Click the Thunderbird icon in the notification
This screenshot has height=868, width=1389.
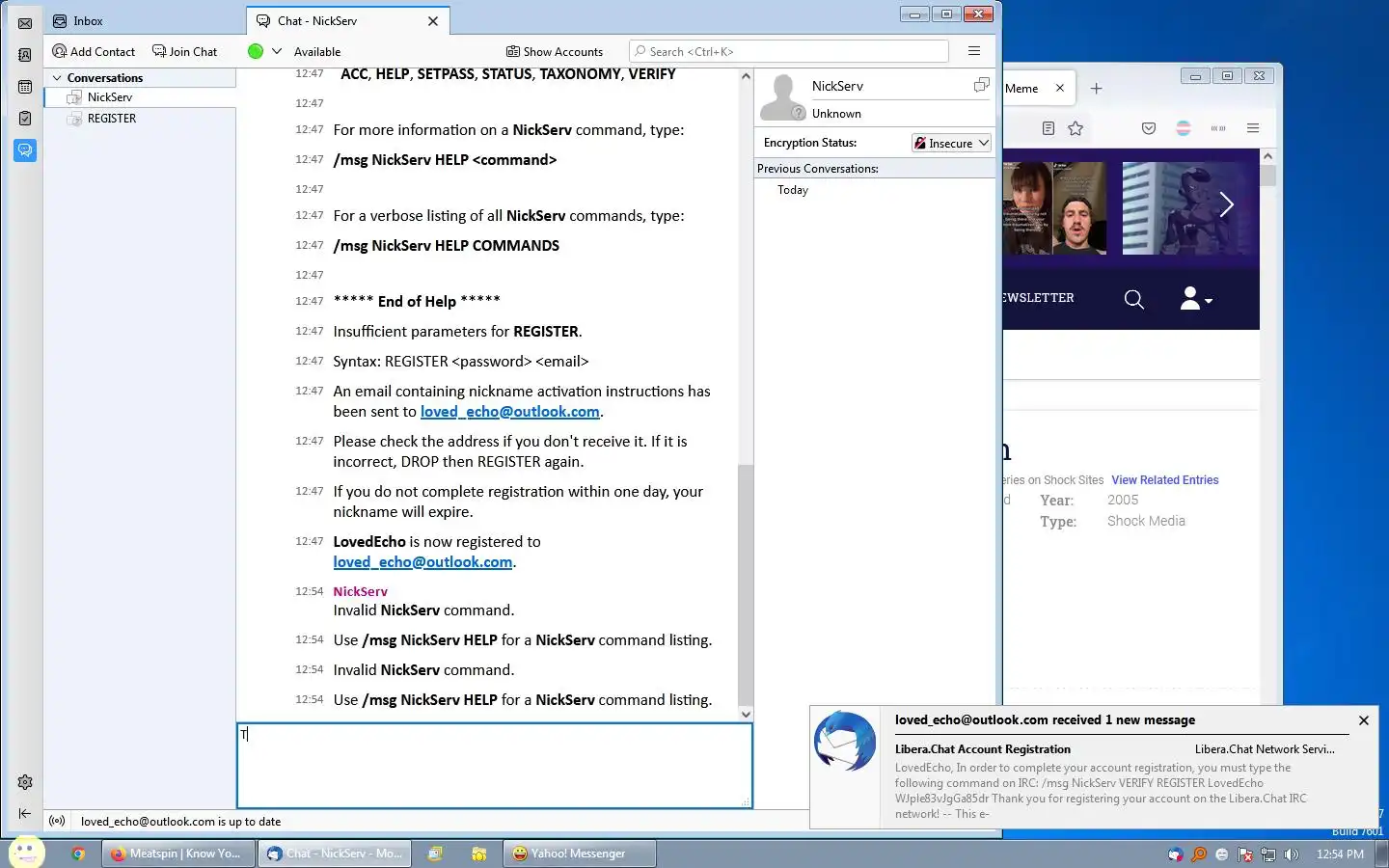tap(845, 741)
